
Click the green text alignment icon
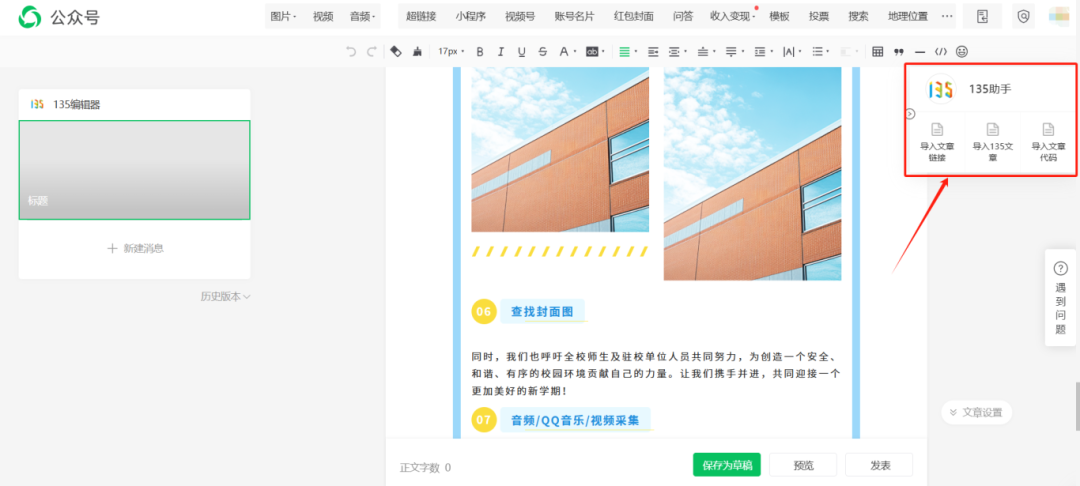(x=625, y=51)
